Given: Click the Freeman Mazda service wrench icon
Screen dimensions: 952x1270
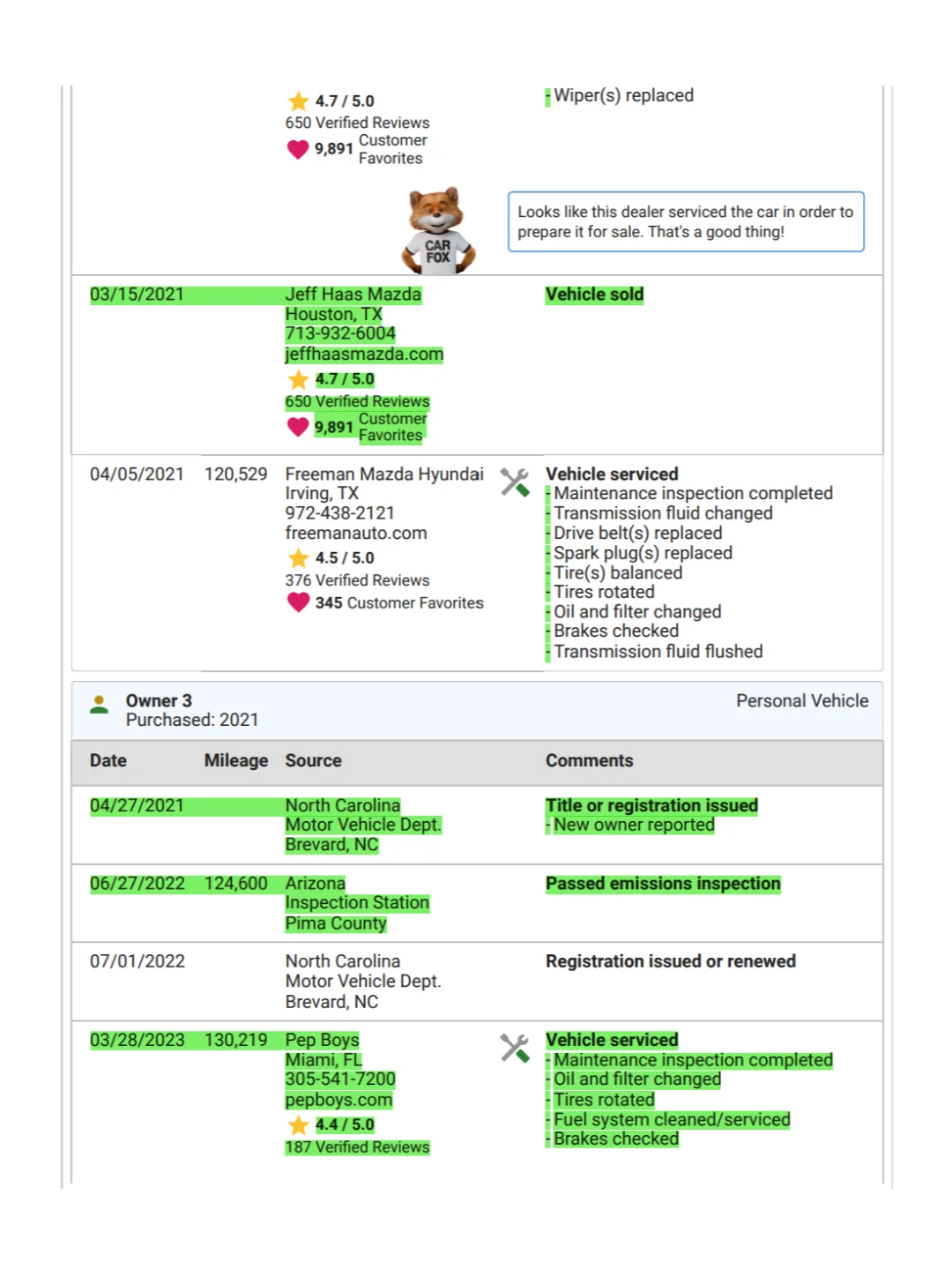Looking at the screenshot, I should pos(515,482).
